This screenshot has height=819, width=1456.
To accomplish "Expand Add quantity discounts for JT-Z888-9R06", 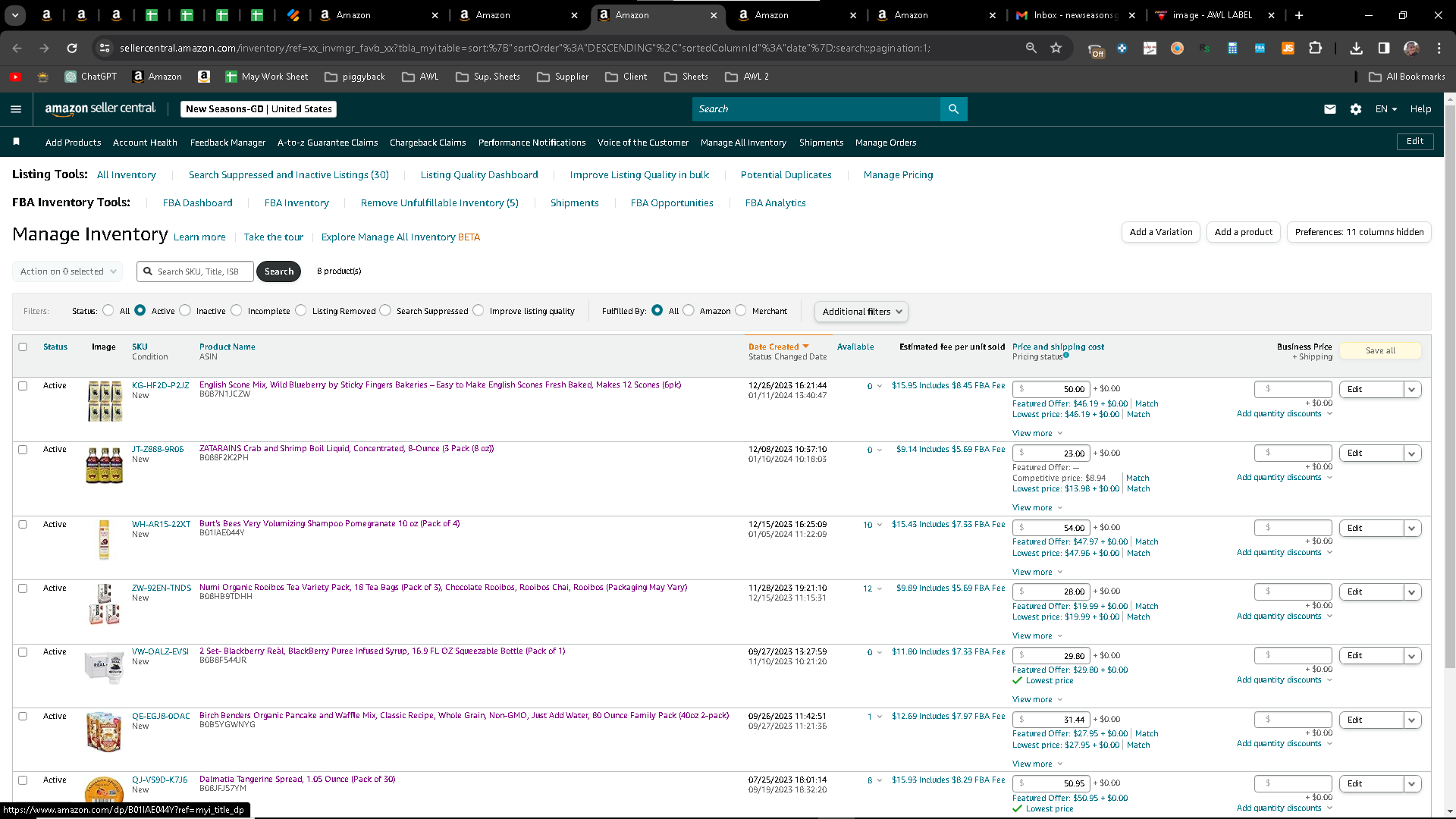I will (1285, 478).
